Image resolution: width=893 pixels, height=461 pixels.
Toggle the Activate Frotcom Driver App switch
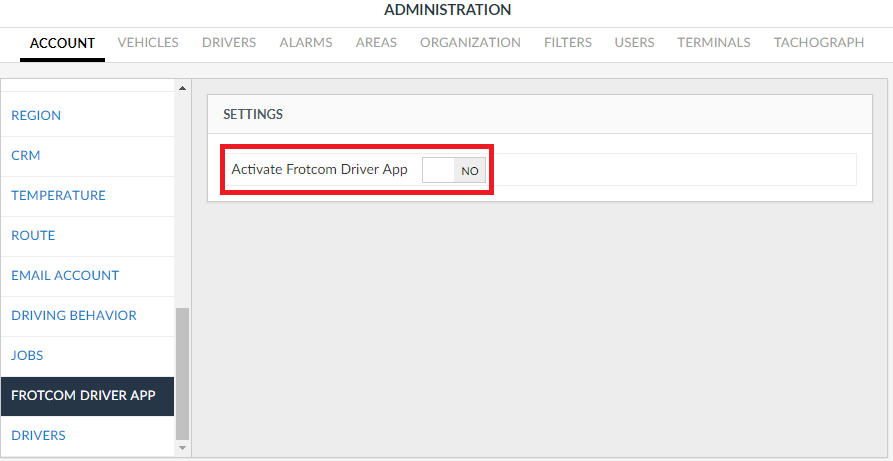click(x=454, y=170)
